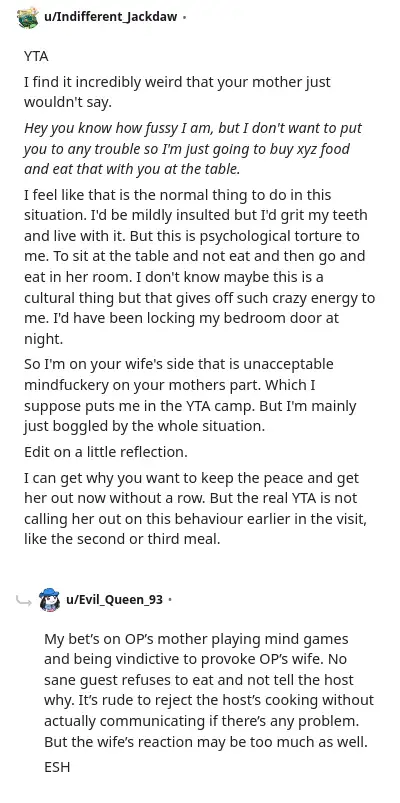Viewport: 400px width, 803px height.
Task: Open the u/Indifferent_Jackdaw avatar image
Action: (28, 17)
